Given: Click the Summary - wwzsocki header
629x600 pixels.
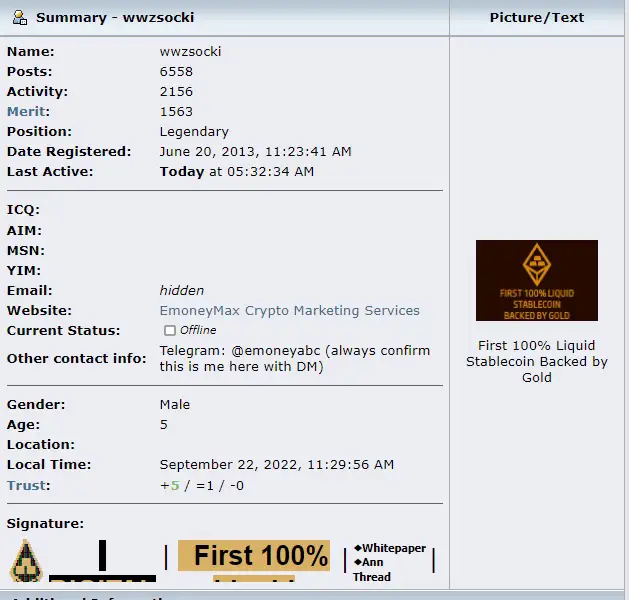Looking at the screenshot, I should pyautogui.click(x=115, y=18).
